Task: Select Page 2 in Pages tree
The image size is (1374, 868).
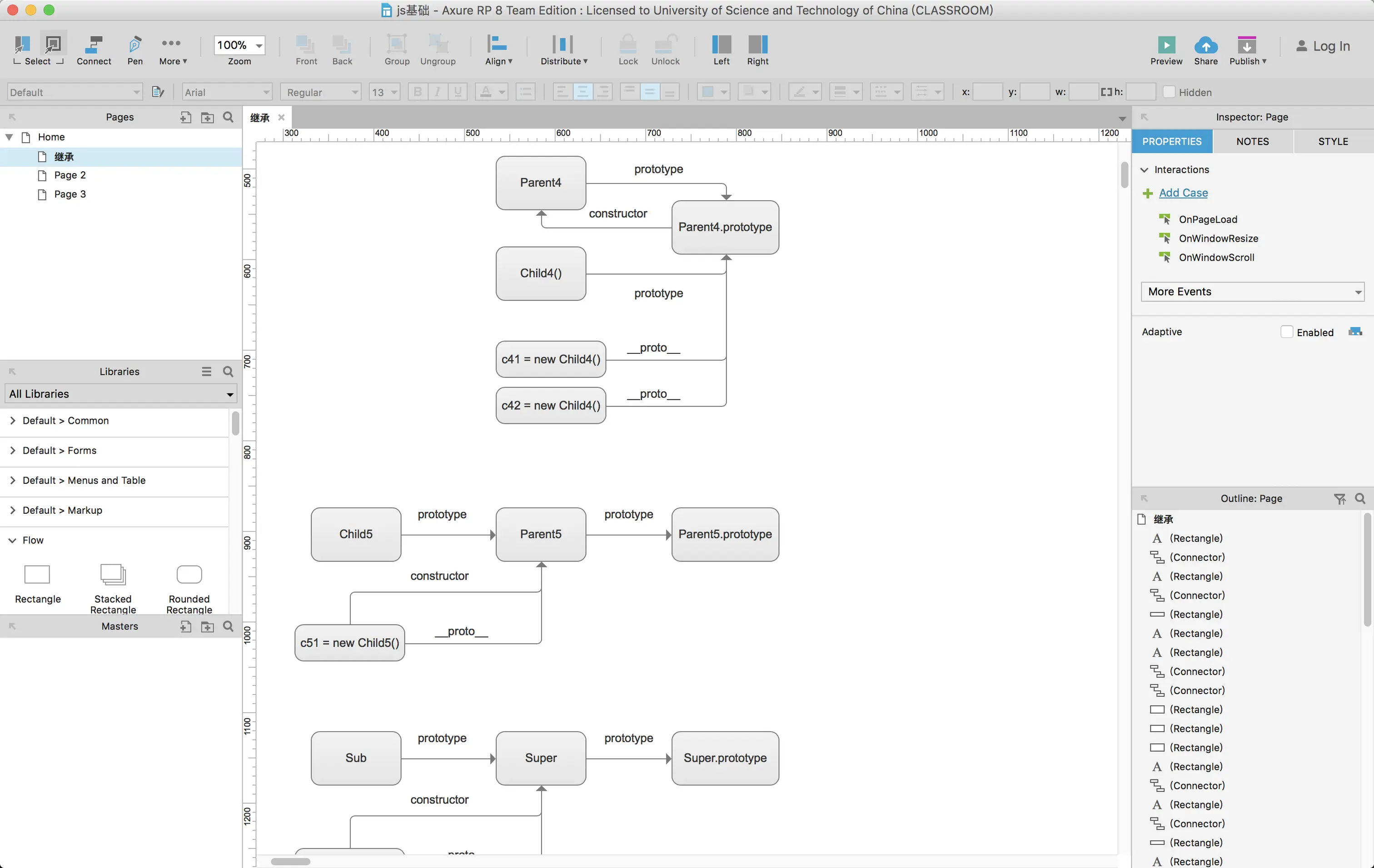Action: (70, 175)
